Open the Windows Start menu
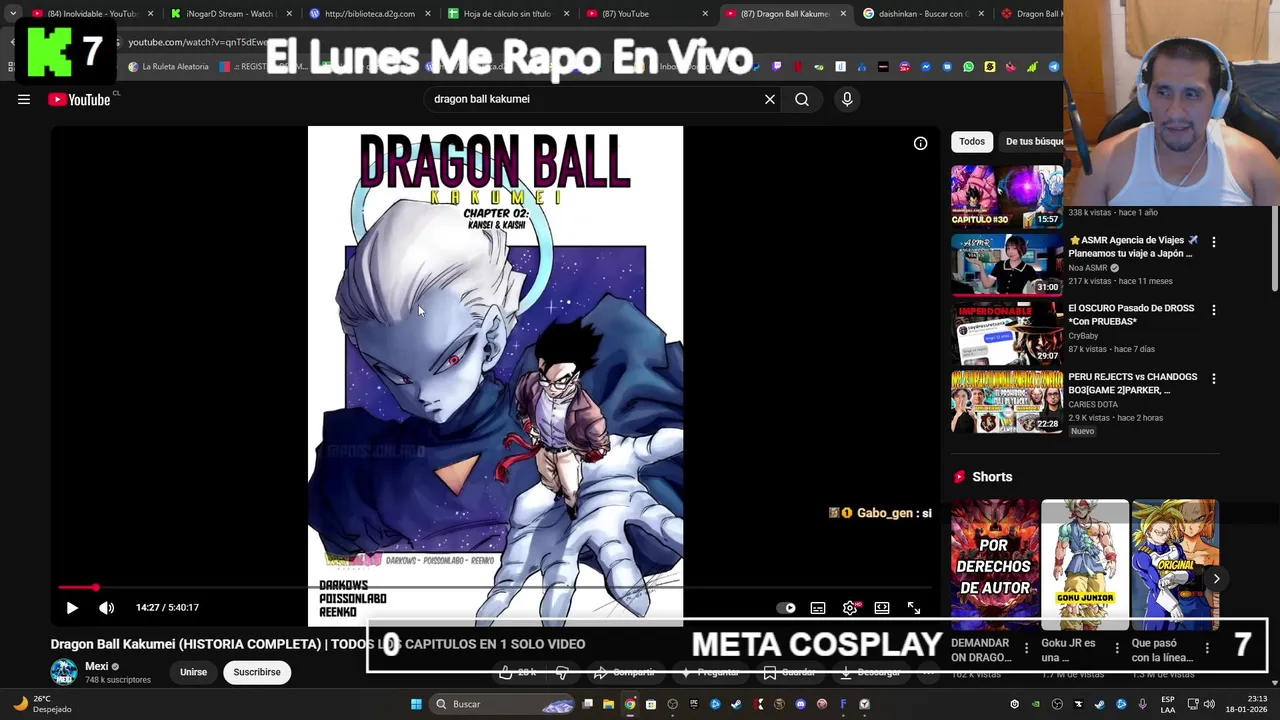 tap(416, 704)
